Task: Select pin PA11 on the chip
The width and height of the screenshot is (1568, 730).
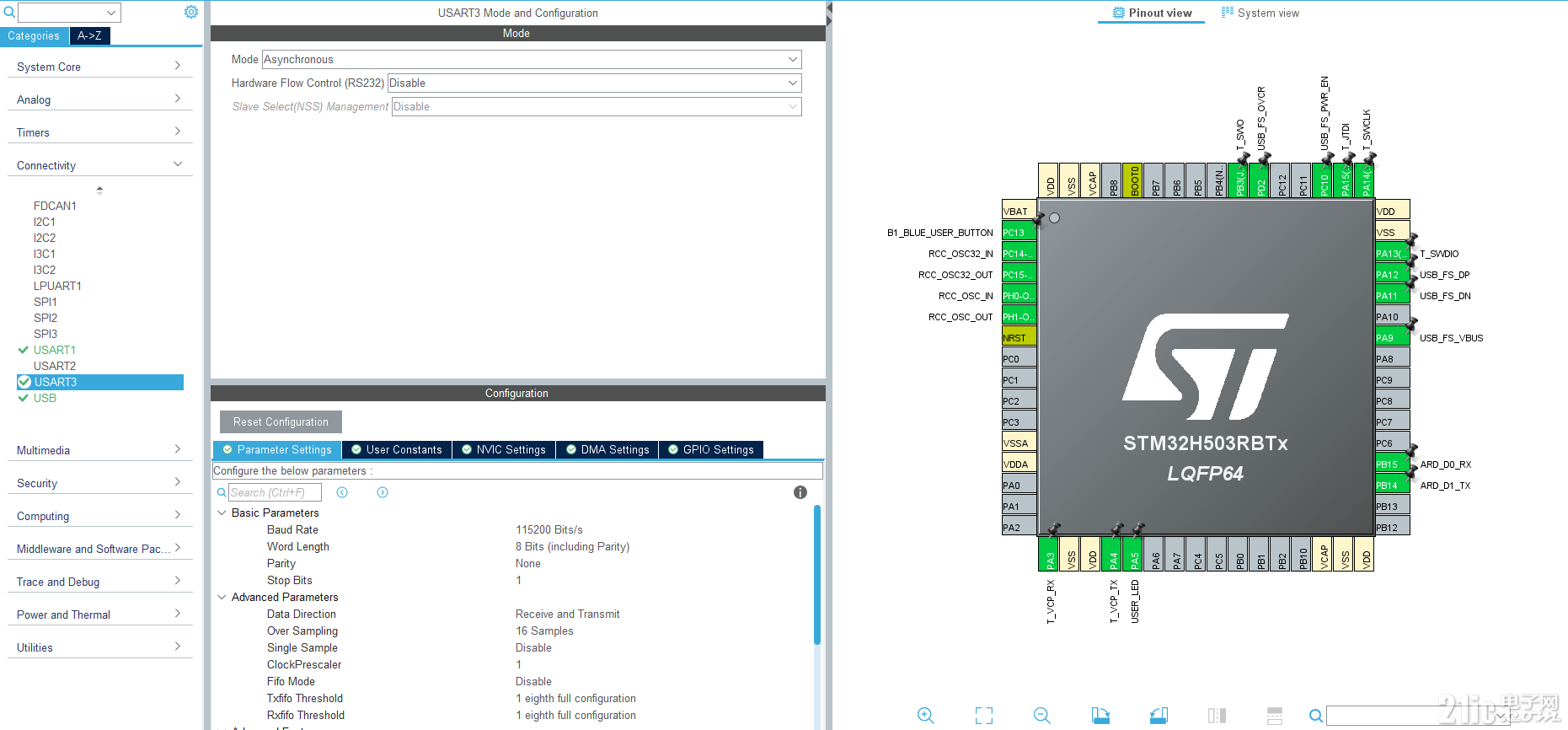Action: (x=1393, y=296)
